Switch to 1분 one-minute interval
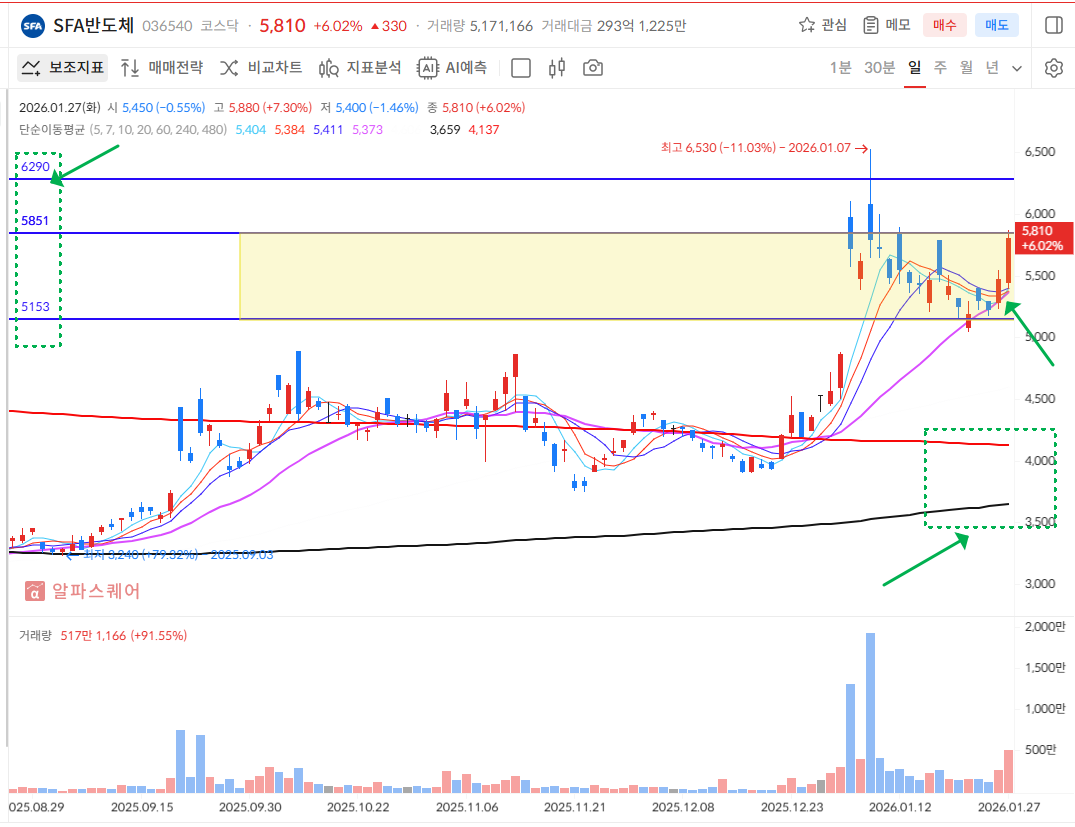The image size is (1075, 827). click(x=840, y=68)
